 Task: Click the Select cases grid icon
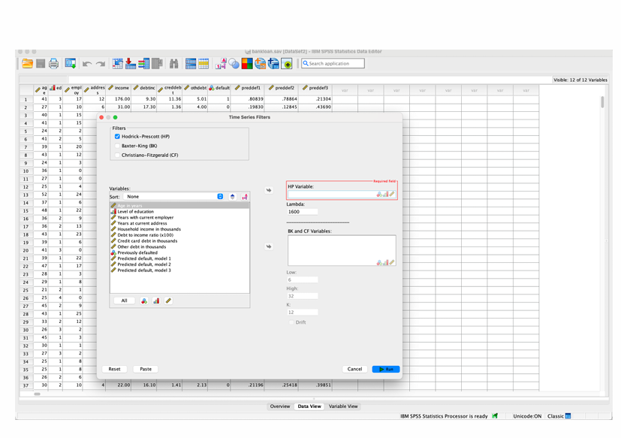coord(204,63)
